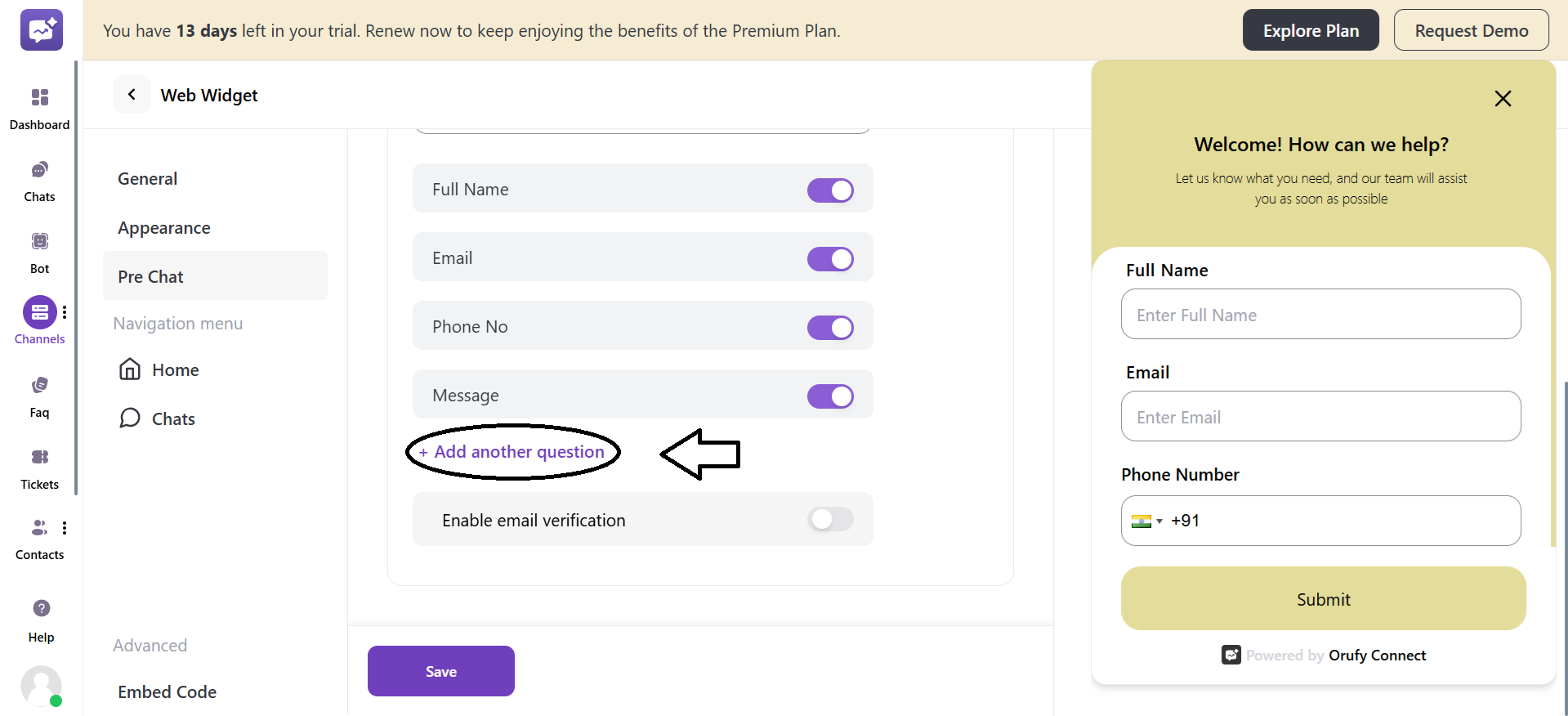Disable the Full Name field toggle
Image resolution: width=1568 pixels, height=716 pixels.
tap(830, 190)
